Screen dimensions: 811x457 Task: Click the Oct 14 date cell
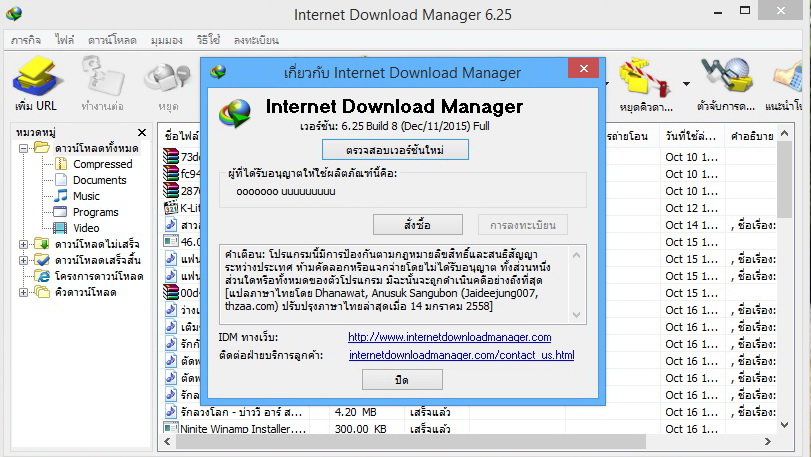pyautogui.click(x=692, y=225)
